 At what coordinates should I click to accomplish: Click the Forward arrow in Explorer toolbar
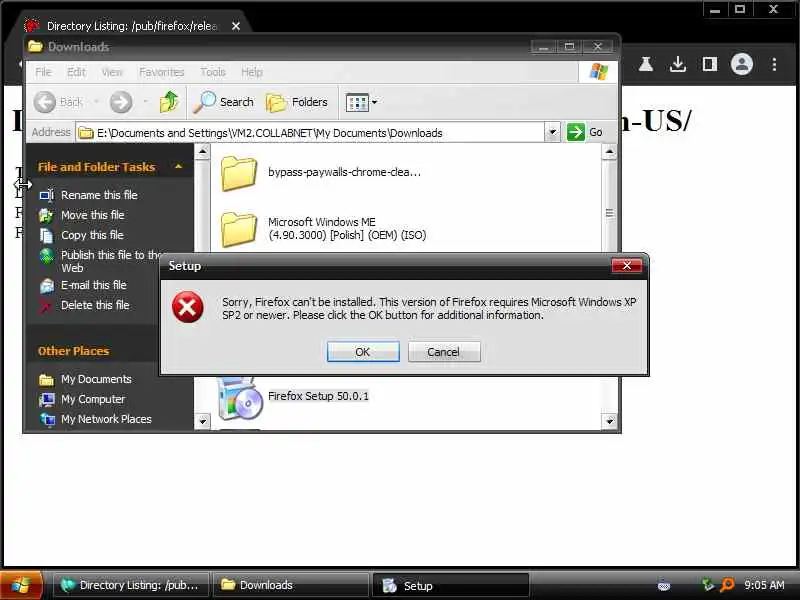121,102
